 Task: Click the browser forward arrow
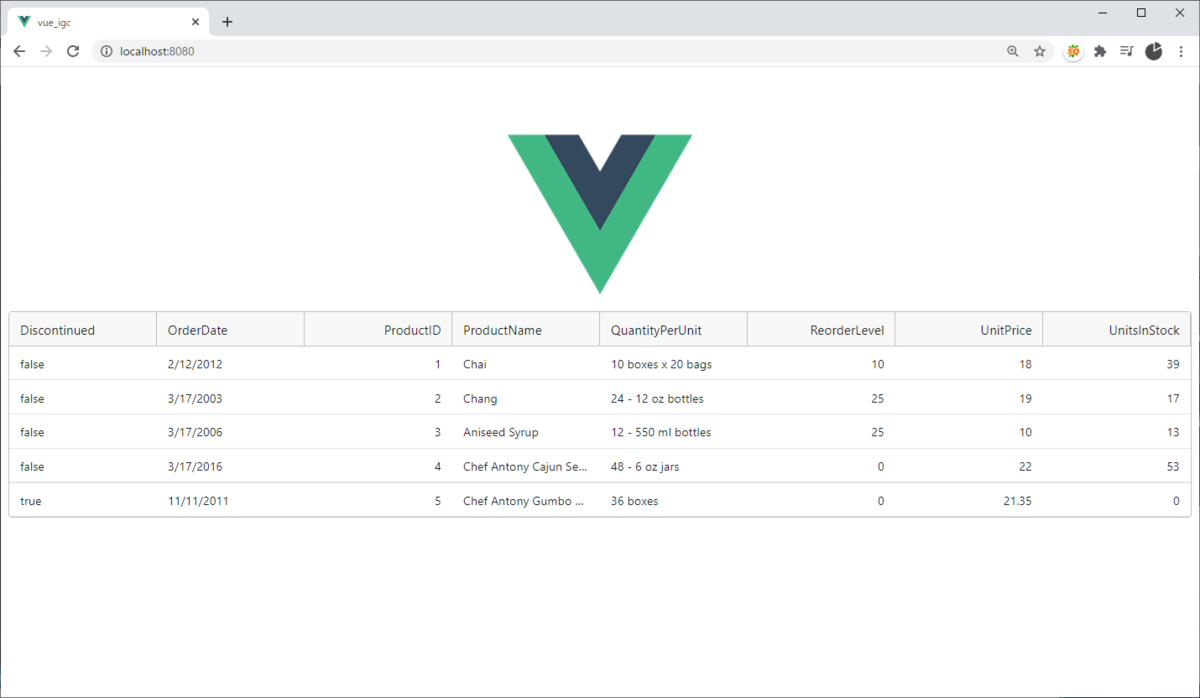pyautogui.click(x=46, y=51)
